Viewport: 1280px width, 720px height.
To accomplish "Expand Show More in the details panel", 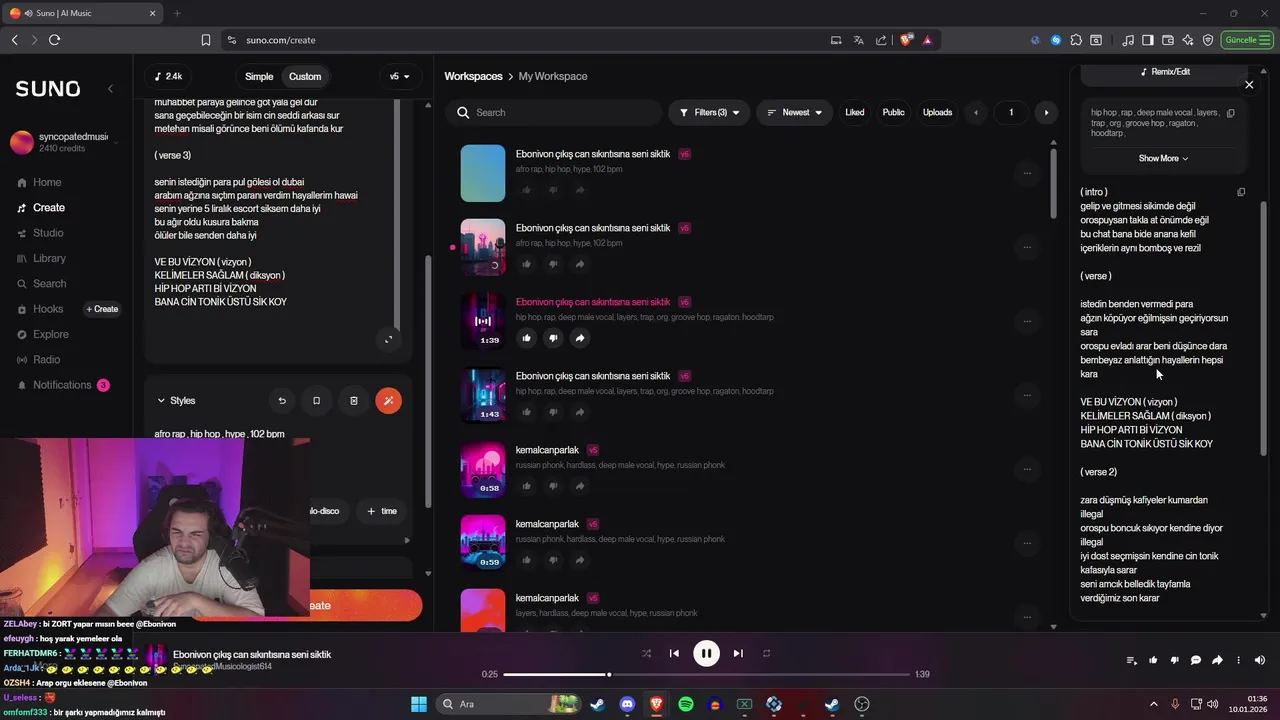I will coord(1163,158).
